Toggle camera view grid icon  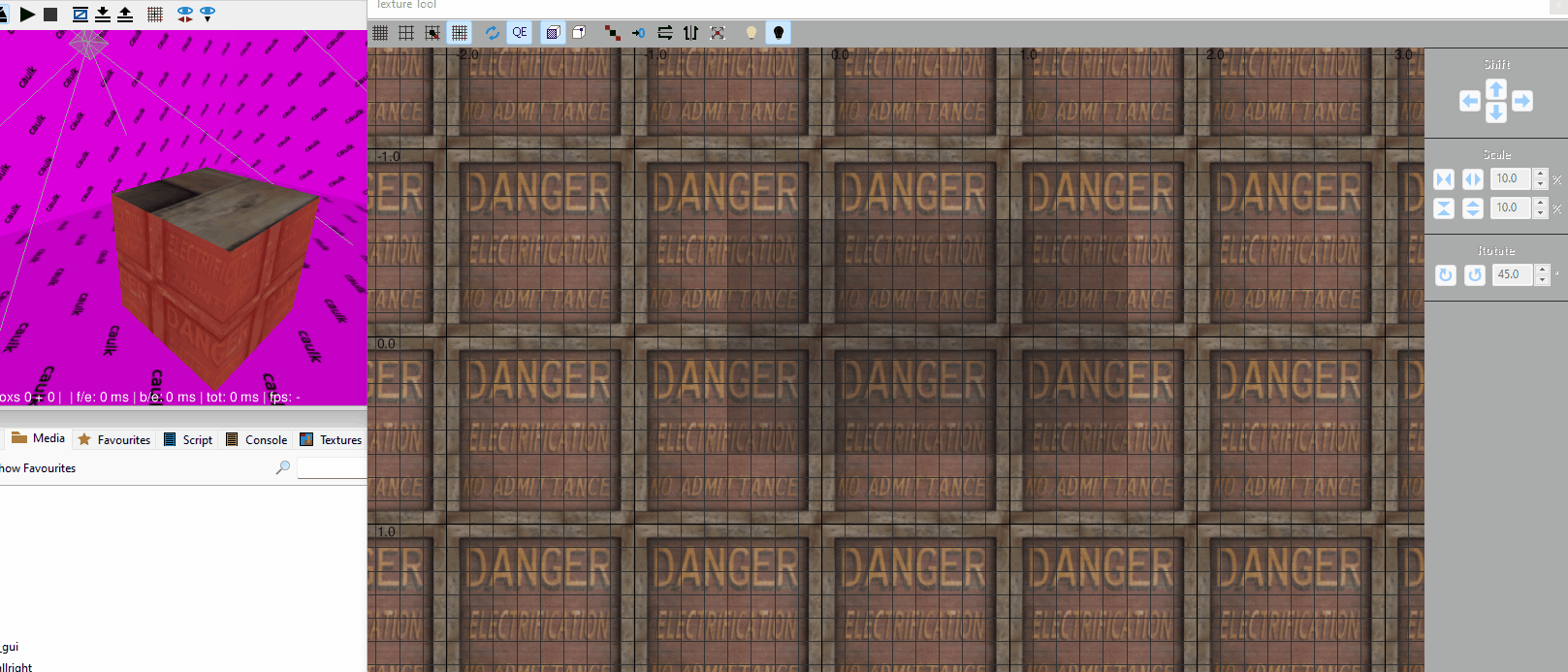(x=155, y=15)
